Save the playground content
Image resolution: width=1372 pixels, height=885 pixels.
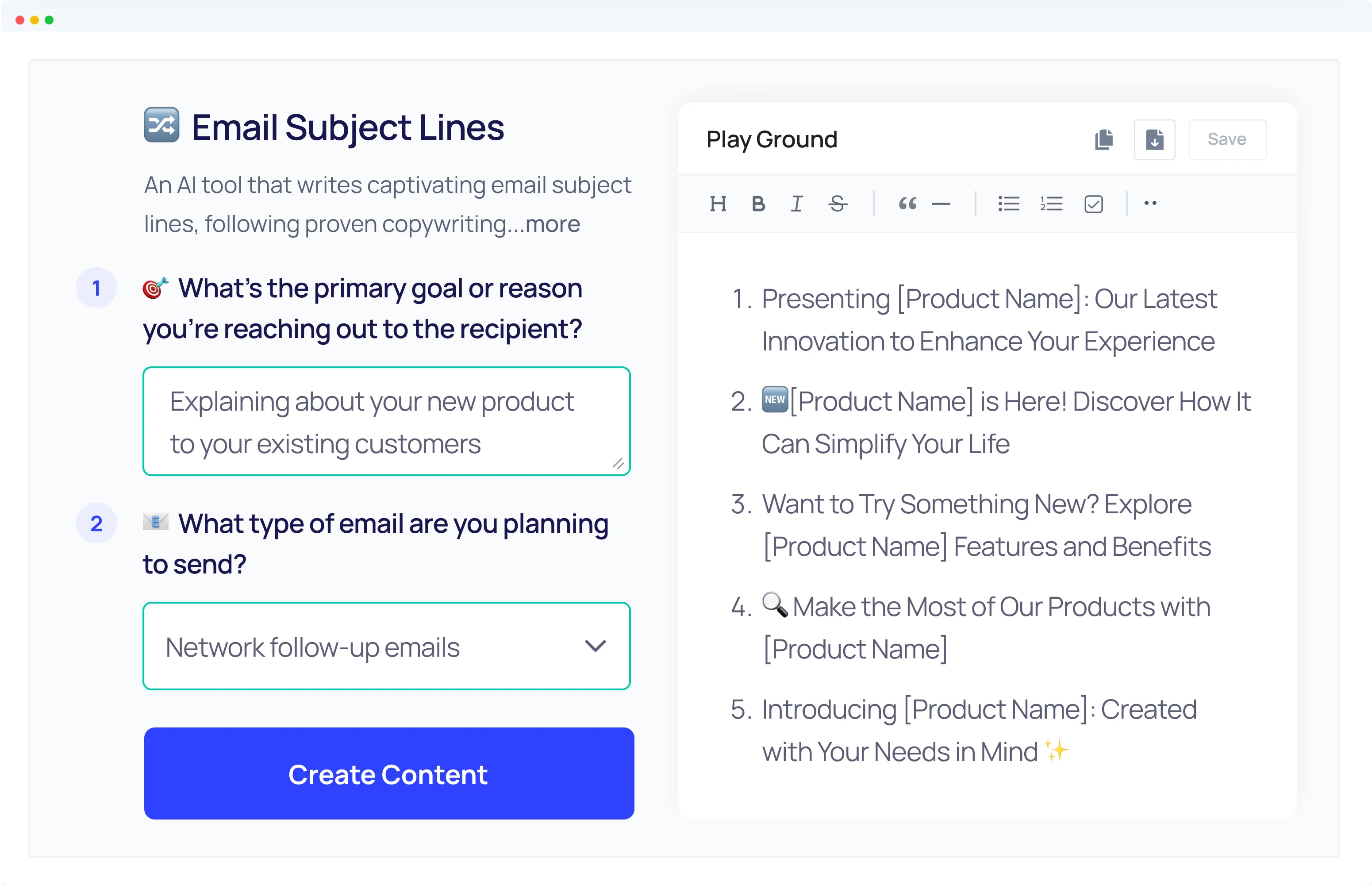tap(1227, 139)
